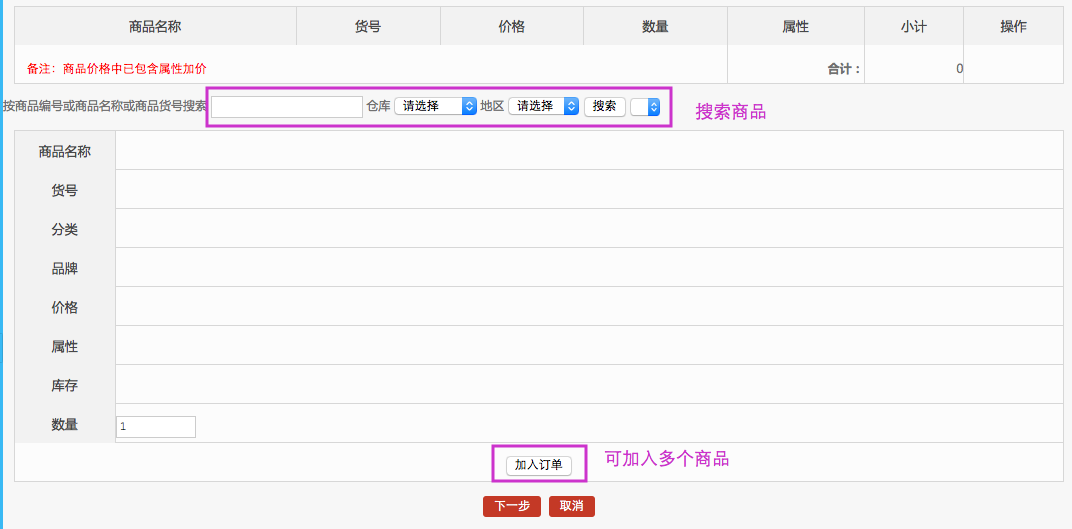Click the 加入订单 add to order button
Image resolution: width=1072 pixels, height=529 pixels.
(x=539, y=465)
